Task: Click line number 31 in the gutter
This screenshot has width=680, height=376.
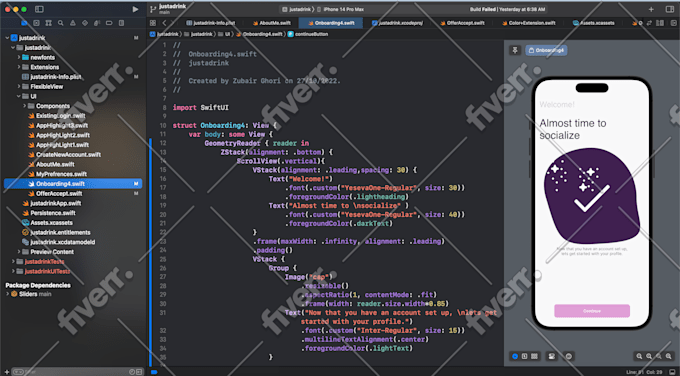Action: [163, 313]
